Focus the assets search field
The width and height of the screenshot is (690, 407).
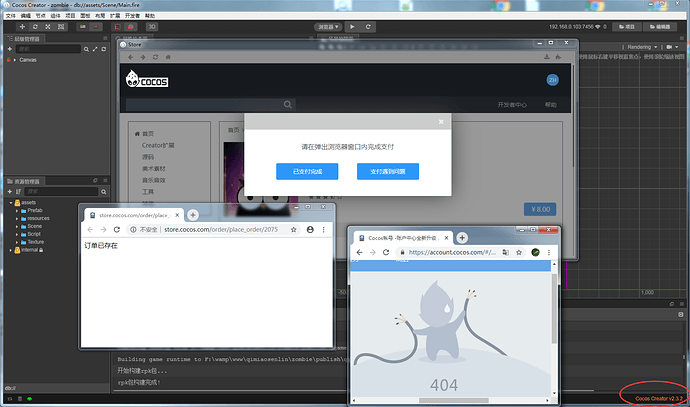coord(61,191)
